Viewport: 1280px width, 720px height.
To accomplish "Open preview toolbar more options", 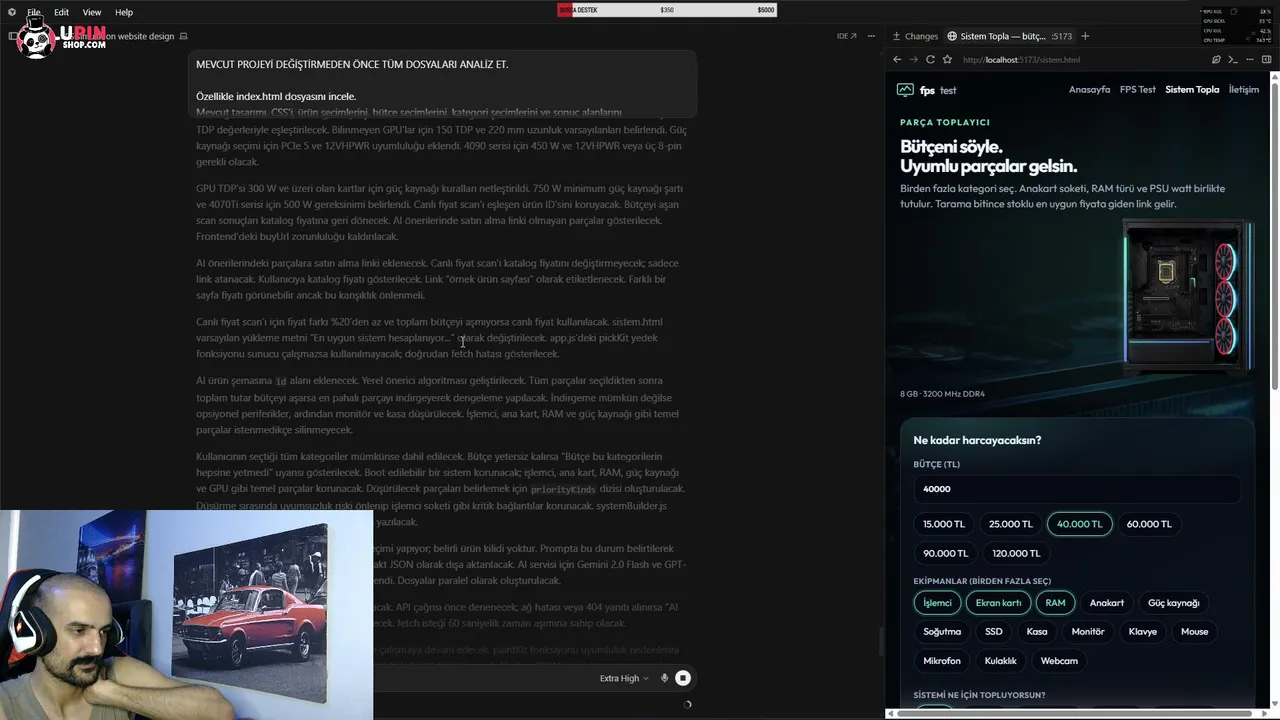I will tap(1249, 60).
